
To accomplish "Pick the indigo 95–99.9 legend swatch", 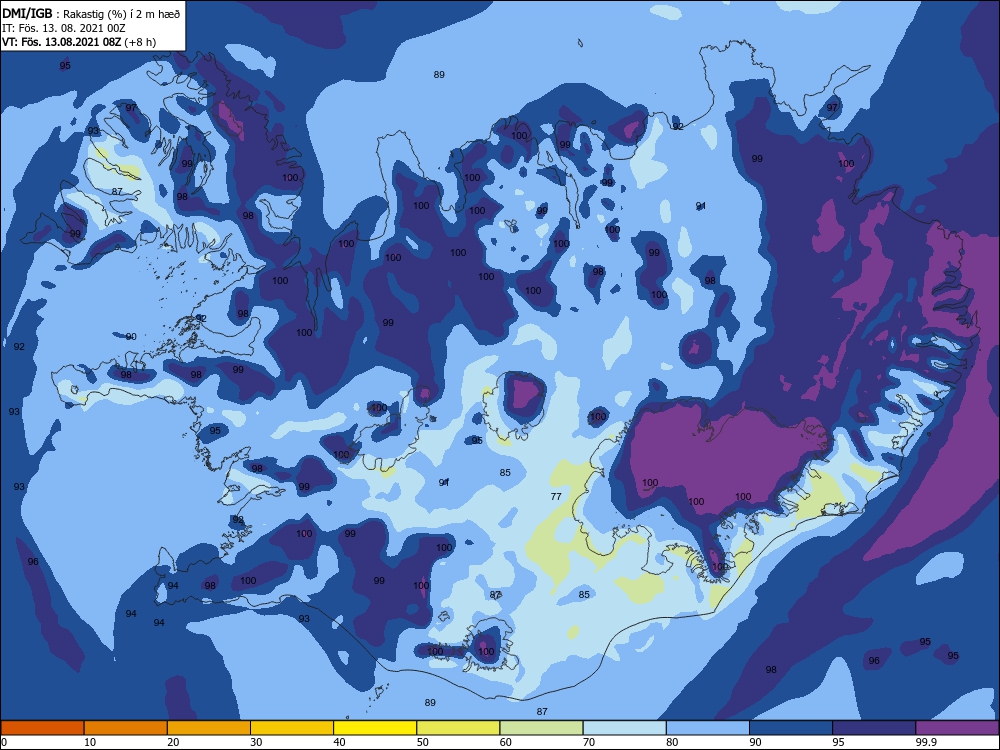I will pyautogui.click(x=874, y=728).
